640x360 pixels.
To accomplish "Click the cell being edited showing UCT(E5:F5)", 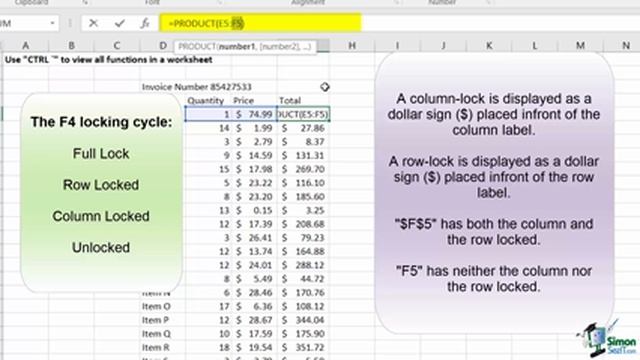I will pos(303,114).
